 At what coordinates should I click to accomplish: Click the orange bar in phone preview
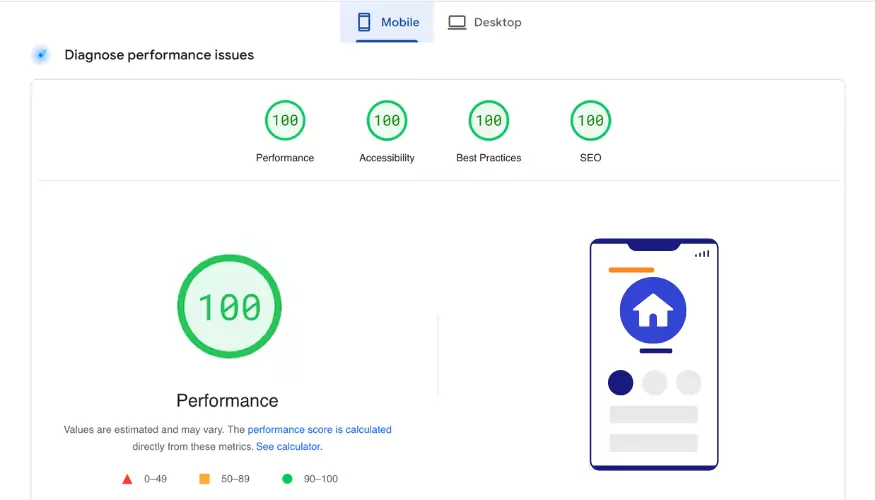[x=631, y=270]
